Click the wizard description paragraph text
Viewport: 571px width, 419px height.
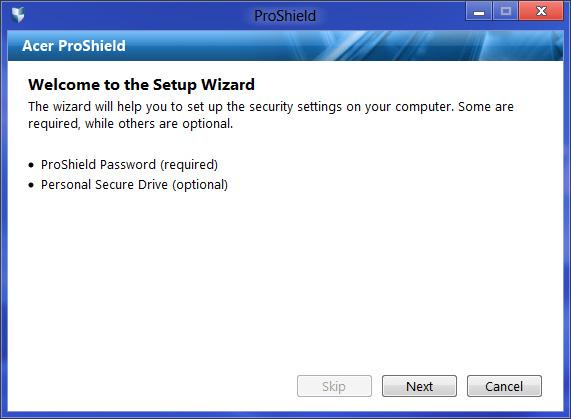tap(271, 115)
